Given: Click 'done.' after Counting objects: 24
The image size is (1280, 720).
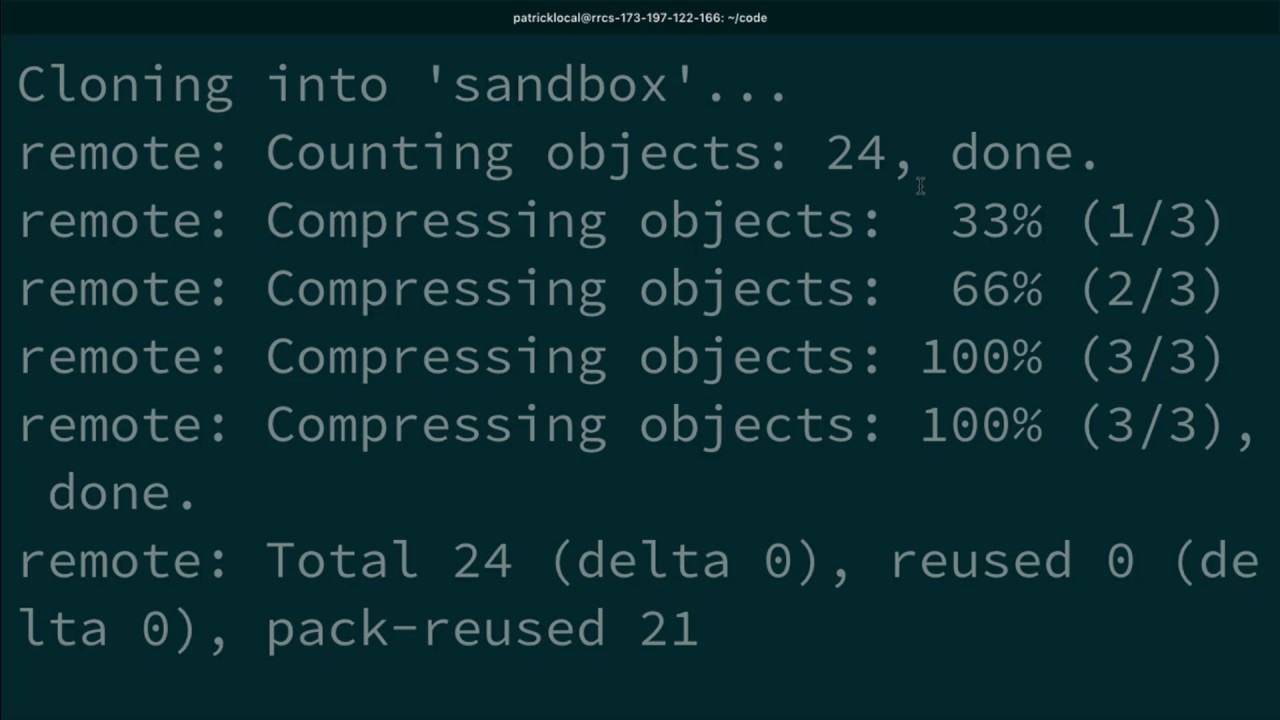Looking at the screenshot, I should click(1025, 153).
